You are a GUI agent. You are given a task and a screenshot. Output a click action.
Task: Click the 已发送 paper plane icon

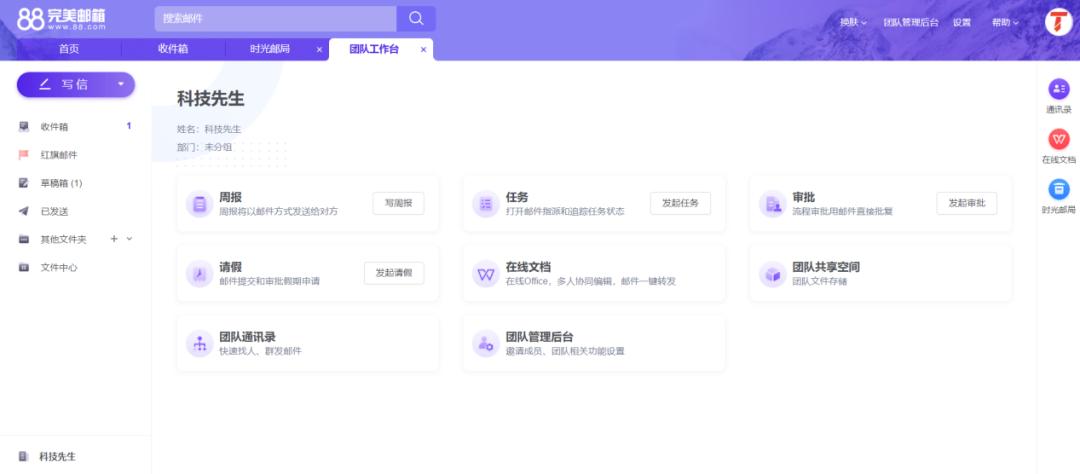click(24, 212)
